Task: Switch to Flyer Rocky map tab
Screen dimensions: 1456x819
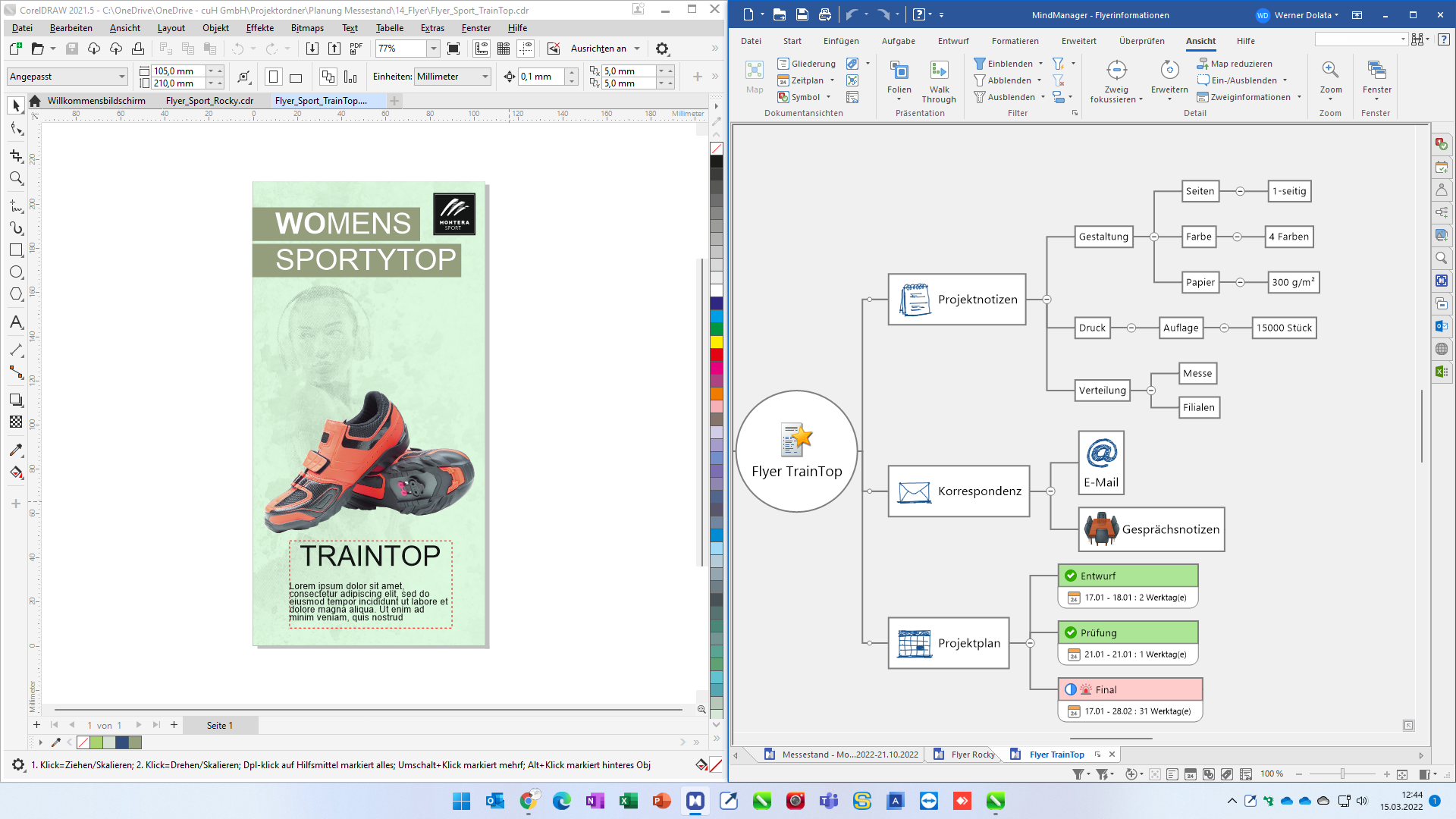Action: pos(964,755)
